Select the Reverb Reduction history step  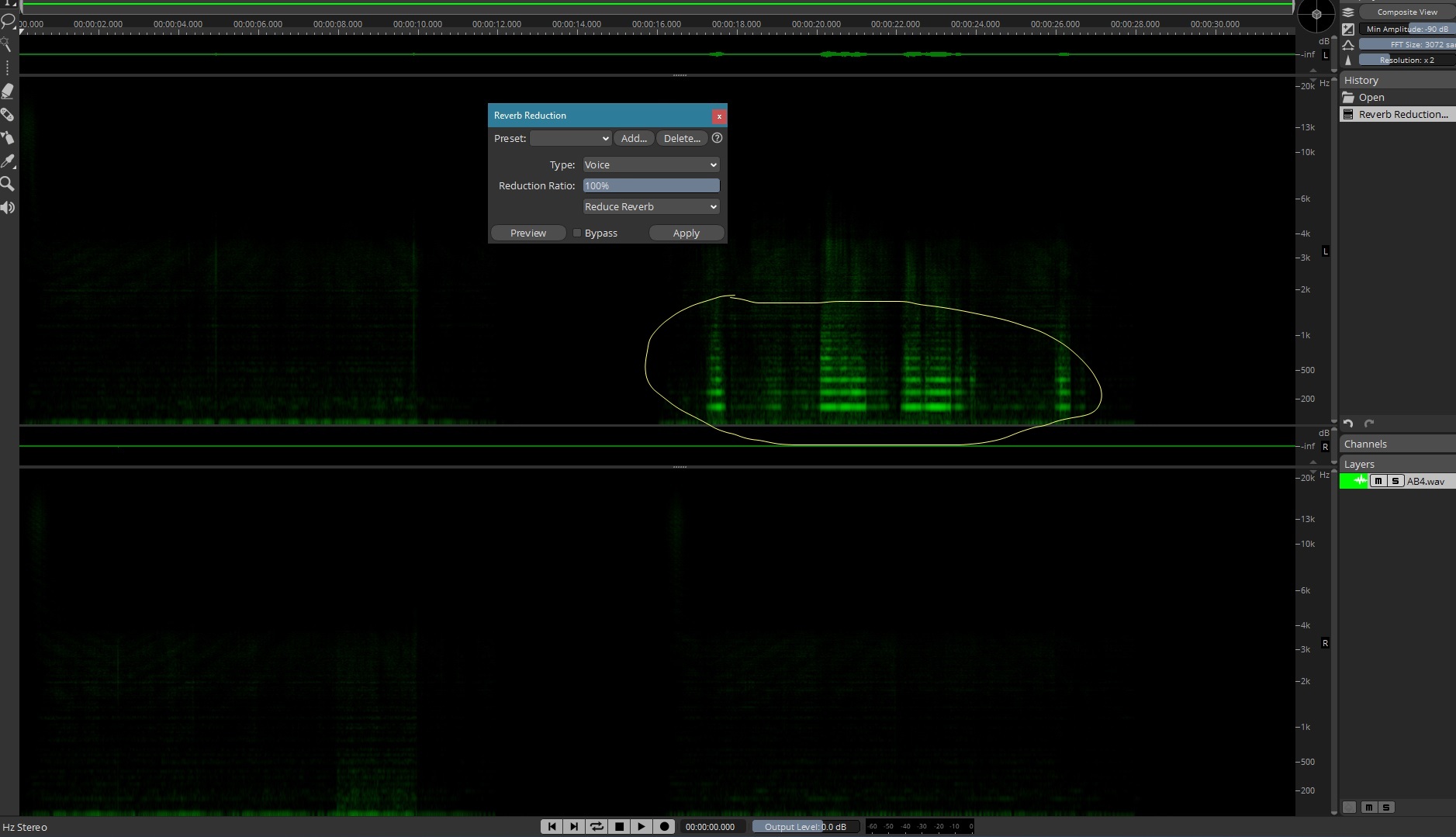click(x=1397, y=114)
